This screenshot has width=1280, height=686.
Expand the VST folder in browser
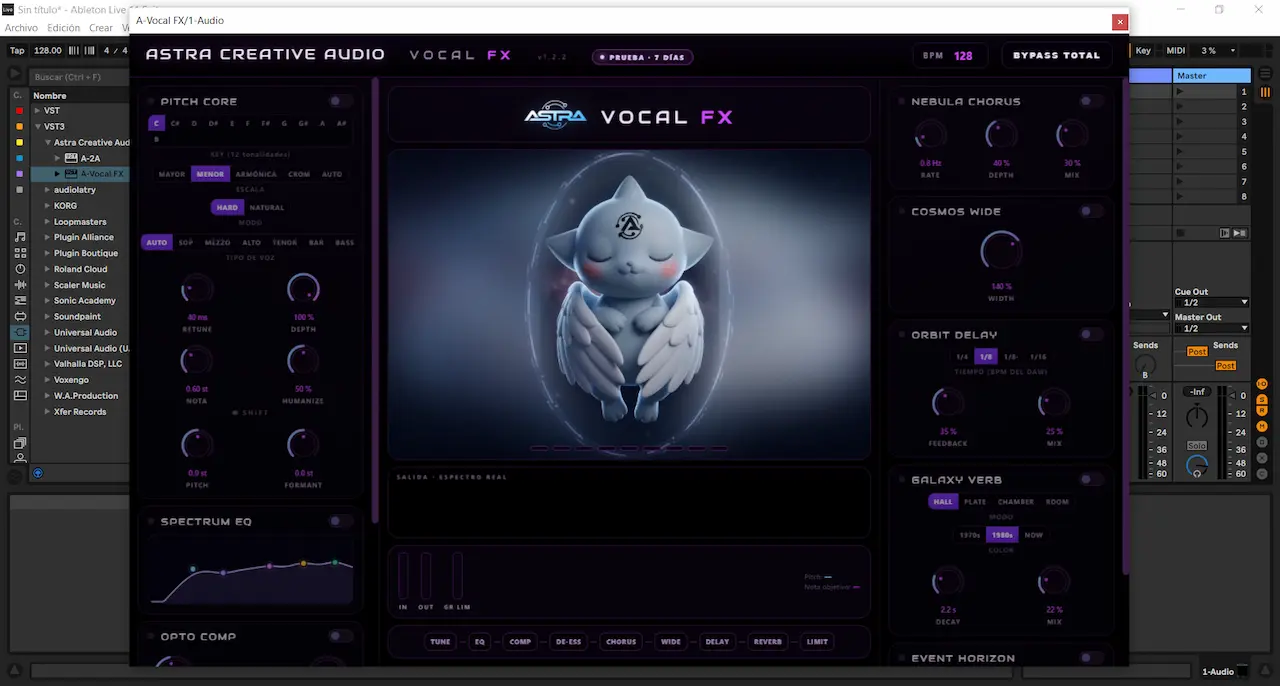click(37, 111)
